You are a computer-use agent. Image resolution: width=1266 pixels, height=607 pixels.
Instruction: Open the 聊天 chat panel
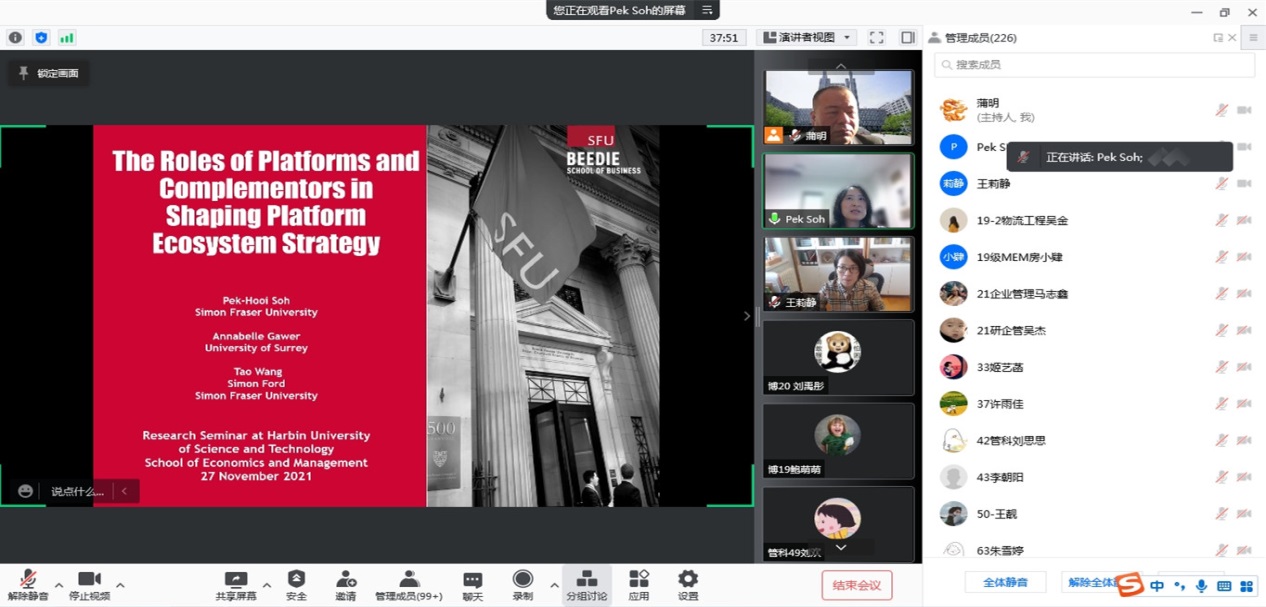click(472, 585)
